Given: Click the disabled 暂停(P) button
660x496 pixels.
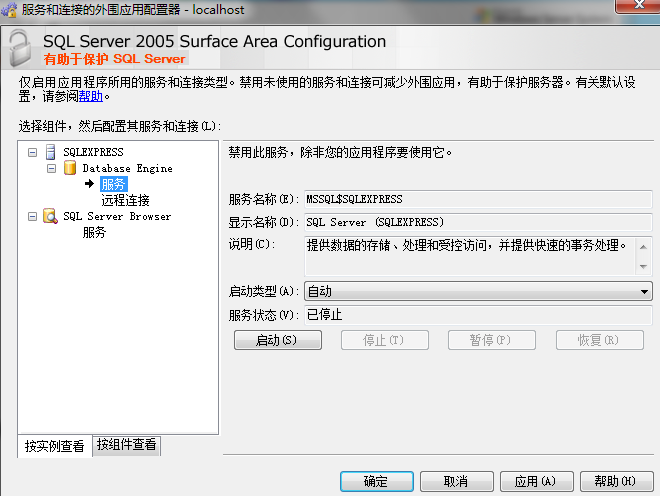Looking at the screenshot, I should [492, 340].
